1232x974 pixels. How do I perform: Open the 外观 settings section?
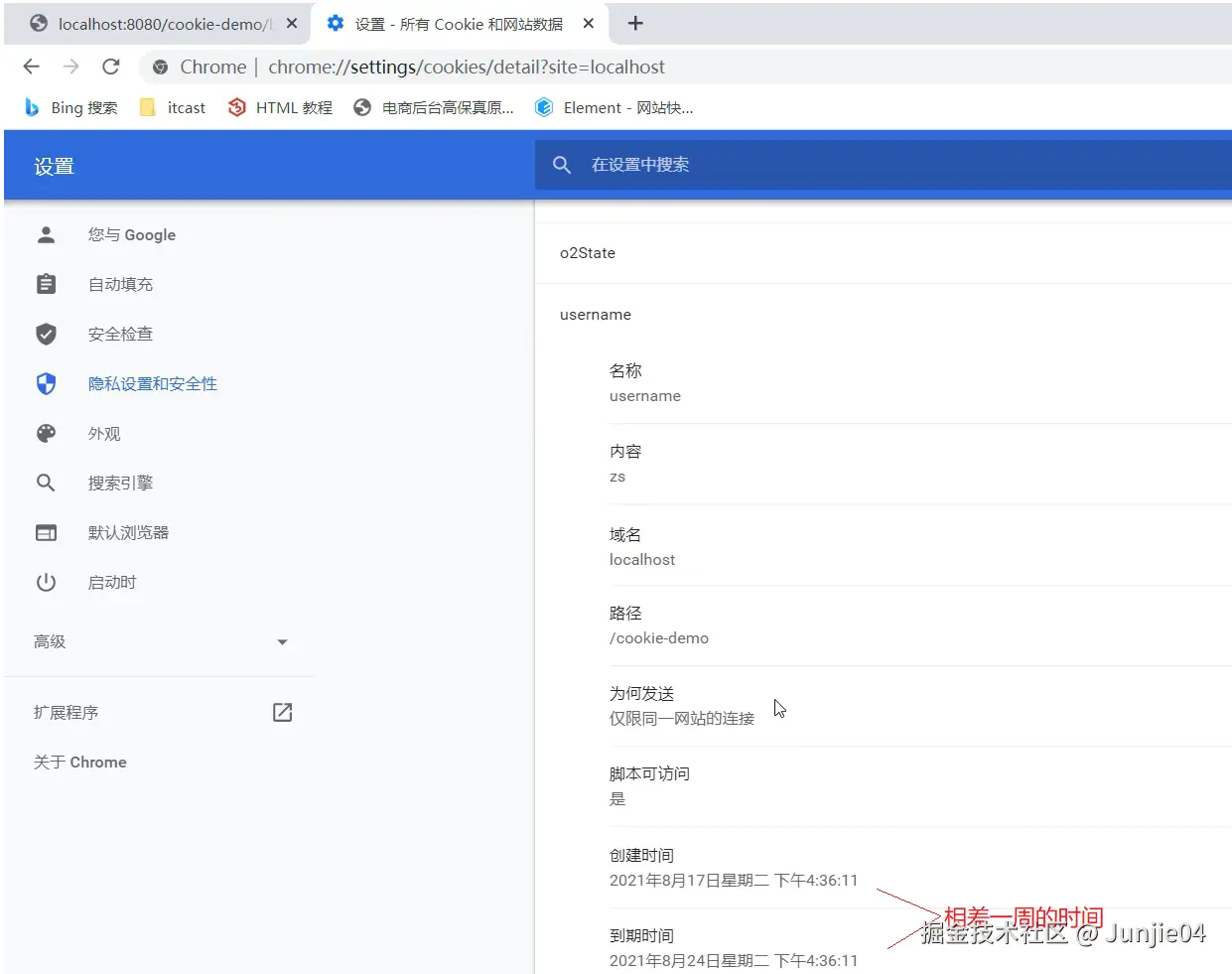pos(104,434)
